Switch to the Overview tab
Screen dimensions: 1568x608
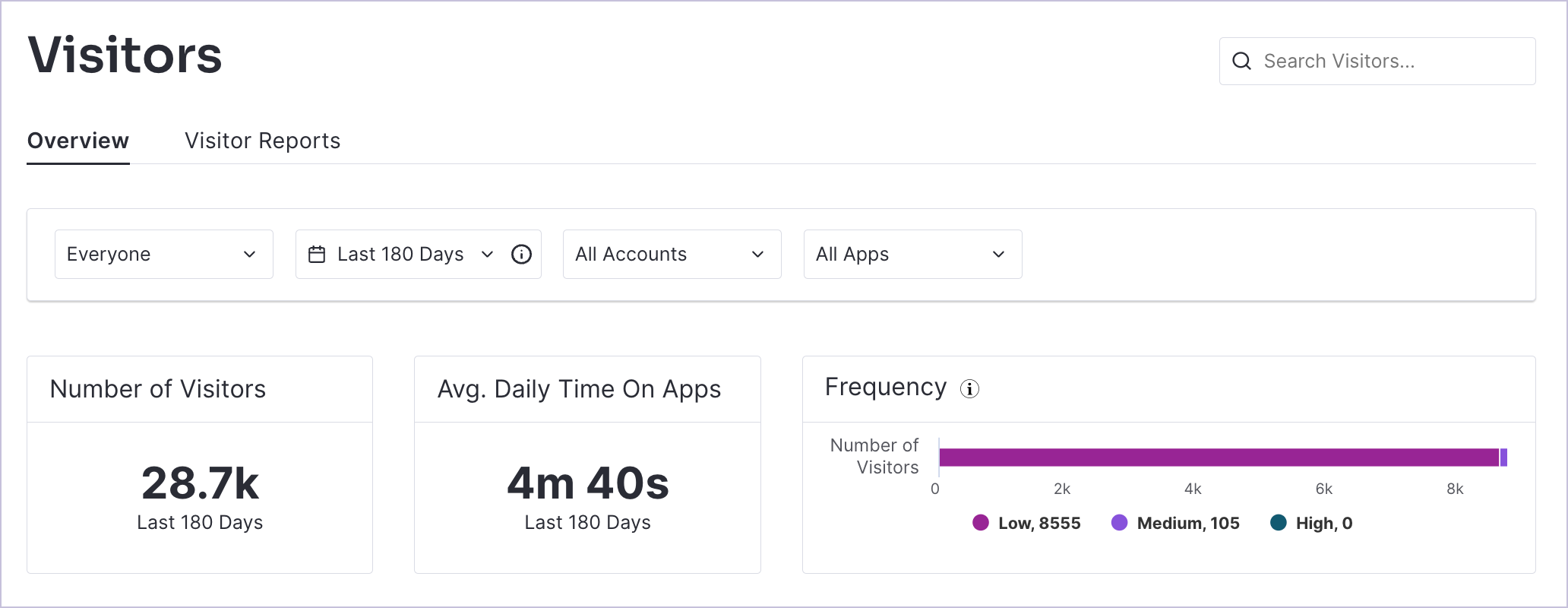78,141
